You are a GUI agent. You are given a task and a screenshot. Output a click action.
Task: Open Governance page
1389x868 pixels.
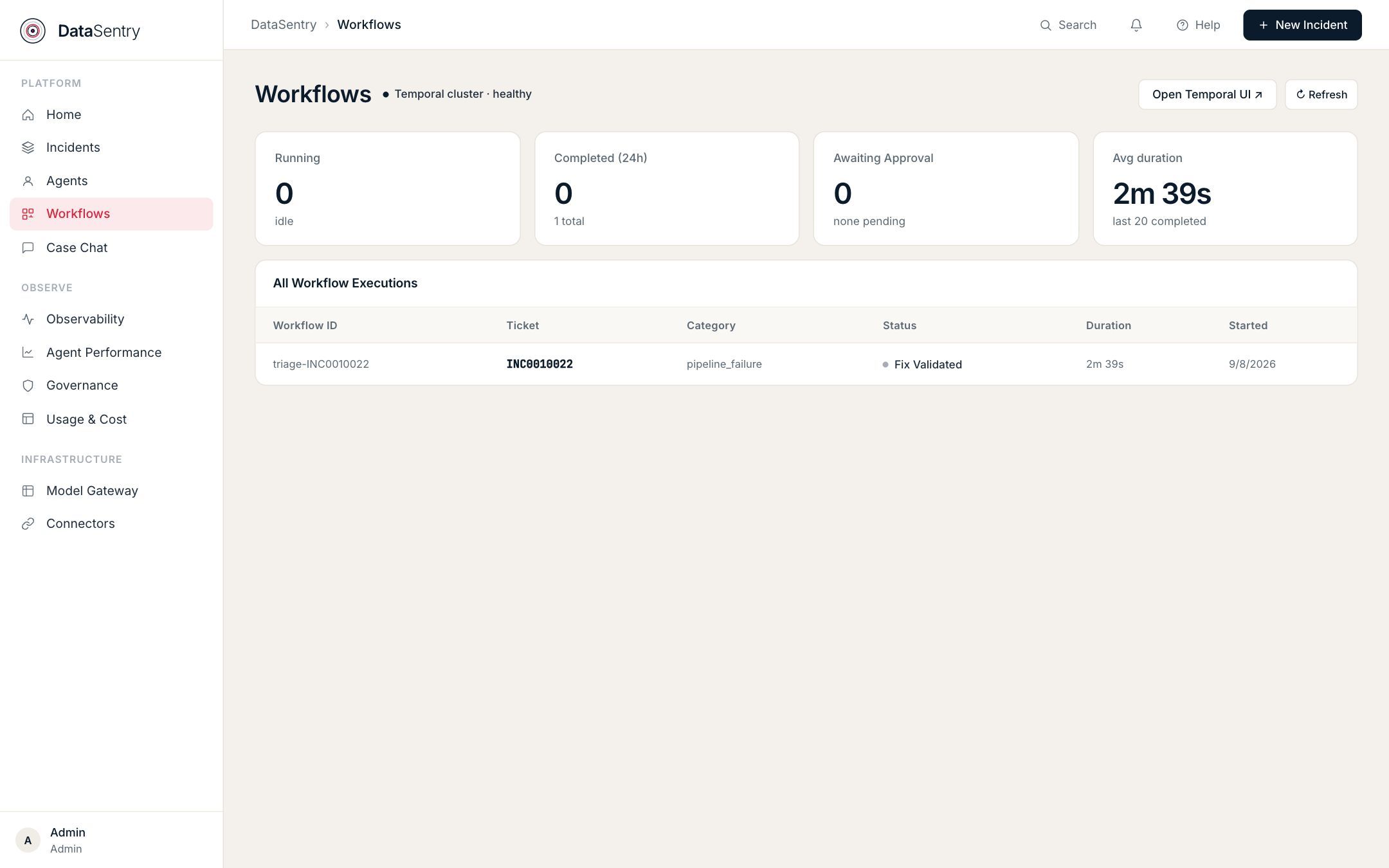click(x=111, y=386)
